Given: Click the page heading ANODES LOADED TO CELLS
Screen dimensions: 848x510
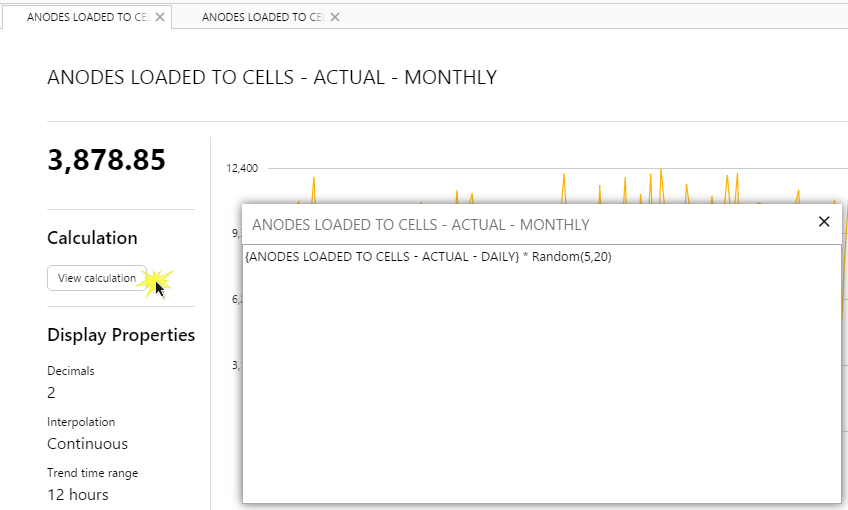Looking at the screenshot, I should click(x=272, y=77).
